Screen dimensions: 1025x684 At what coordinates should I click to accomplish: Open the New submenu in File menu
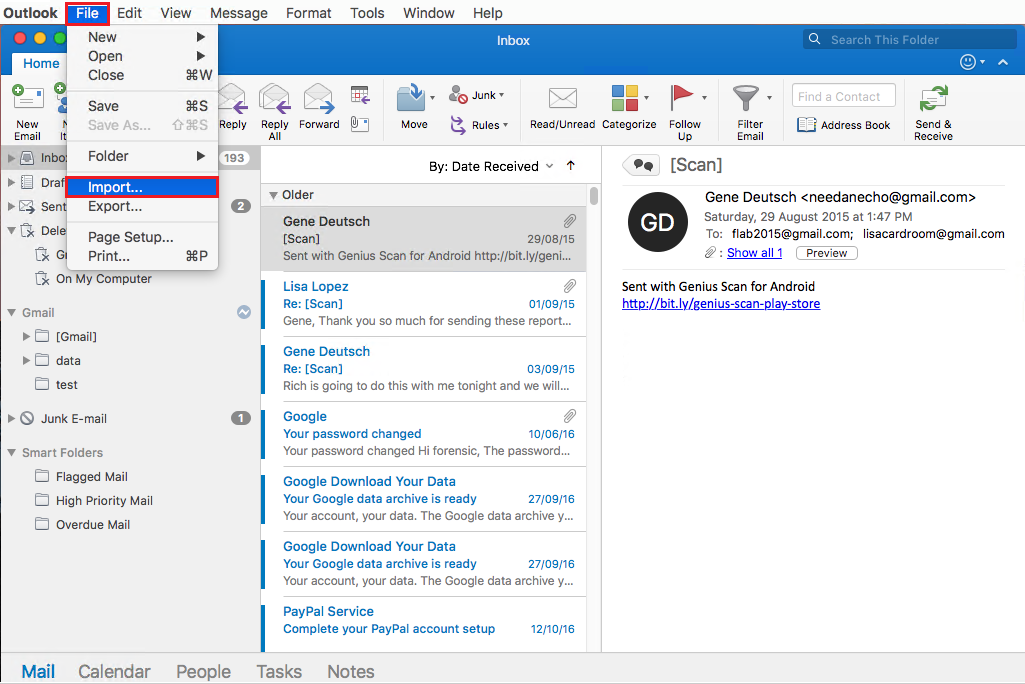tap(143, 37)
